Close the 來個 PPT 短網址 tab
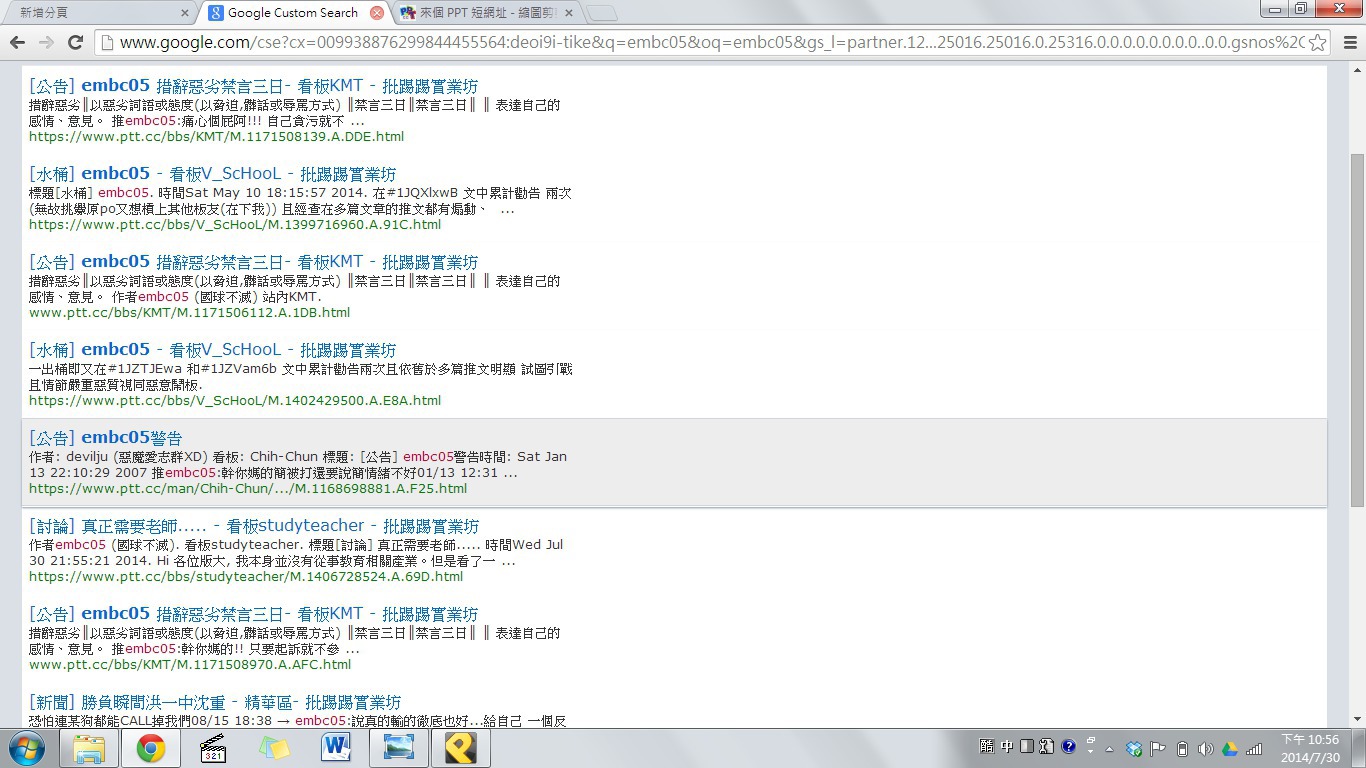This screenshot has height=768, width=1366. (x=570, y=13)
